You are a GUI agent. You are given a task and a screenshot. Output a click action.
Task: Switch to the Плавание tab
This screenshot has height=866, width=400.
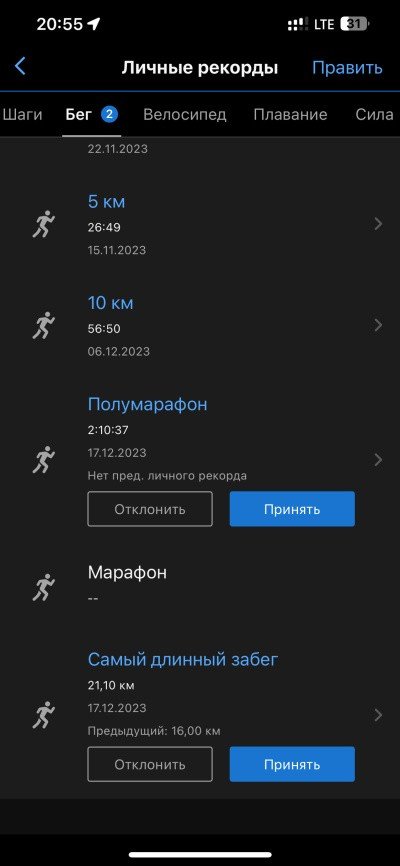290,114
